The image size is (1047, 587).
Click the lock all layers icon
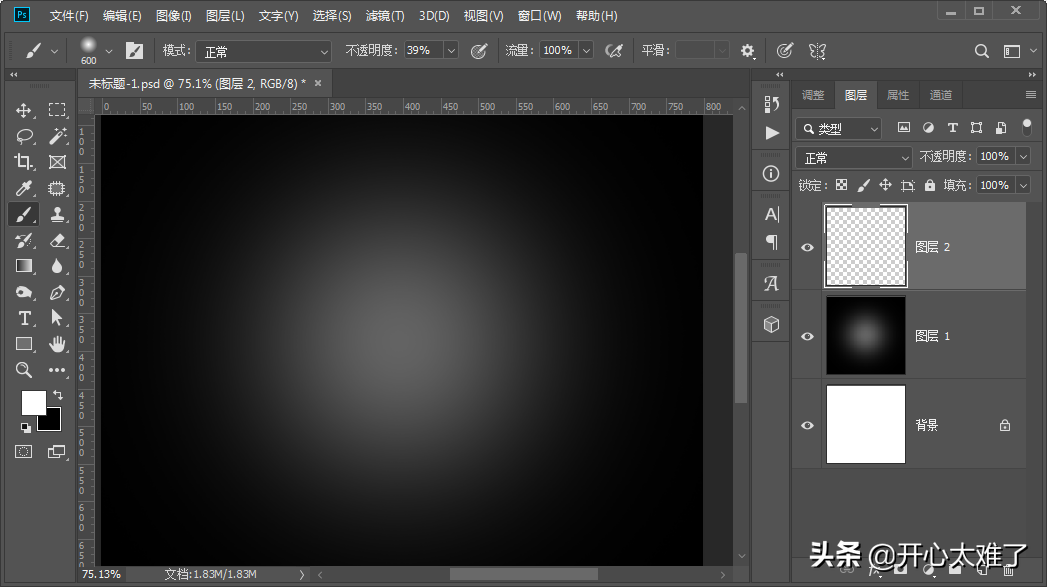pos(930,185)
